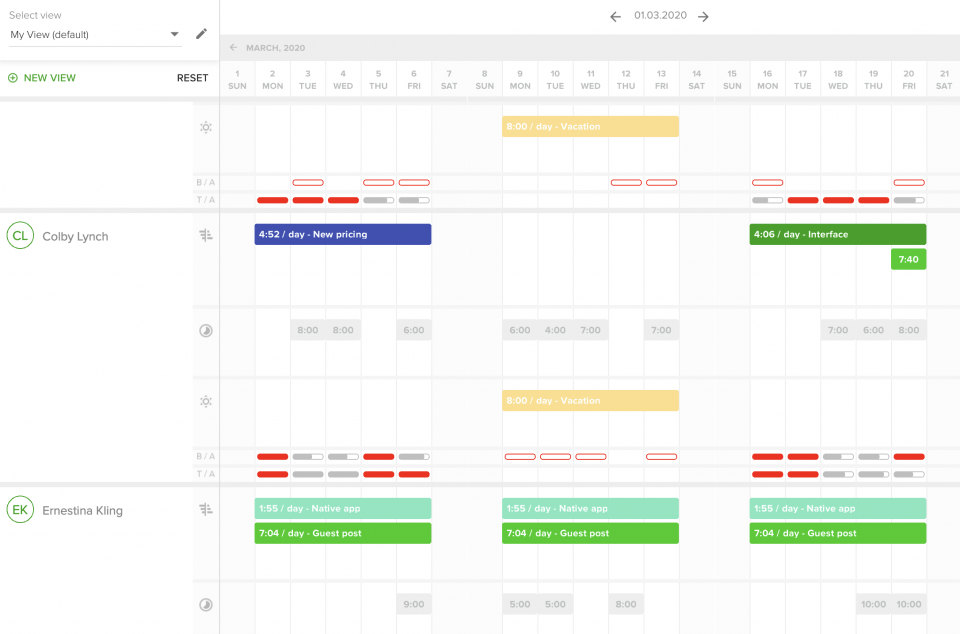Edit the current view with pencil icon
The height and width of the screenshot is (634, 960).
pyautogui.click(x=201, y=34)
